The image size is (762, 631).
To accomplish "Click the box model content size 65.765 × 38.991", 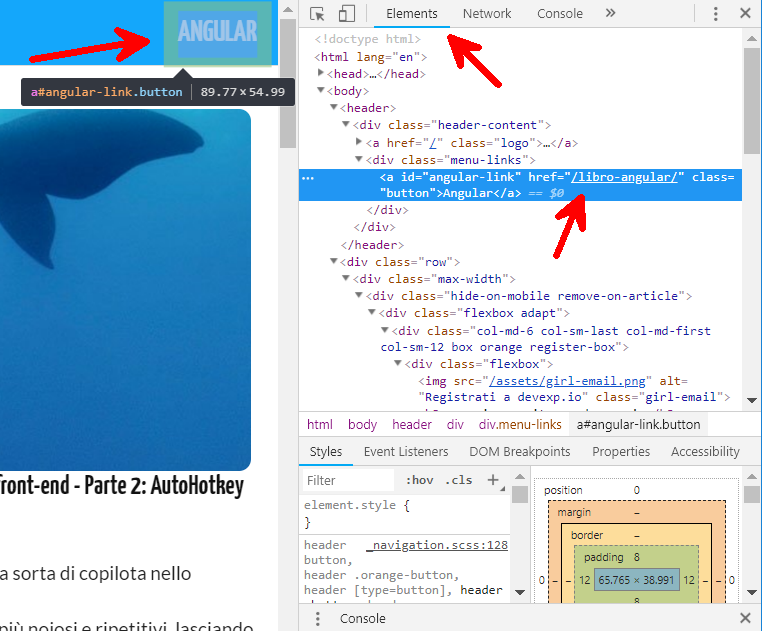I will pos(637,580).
